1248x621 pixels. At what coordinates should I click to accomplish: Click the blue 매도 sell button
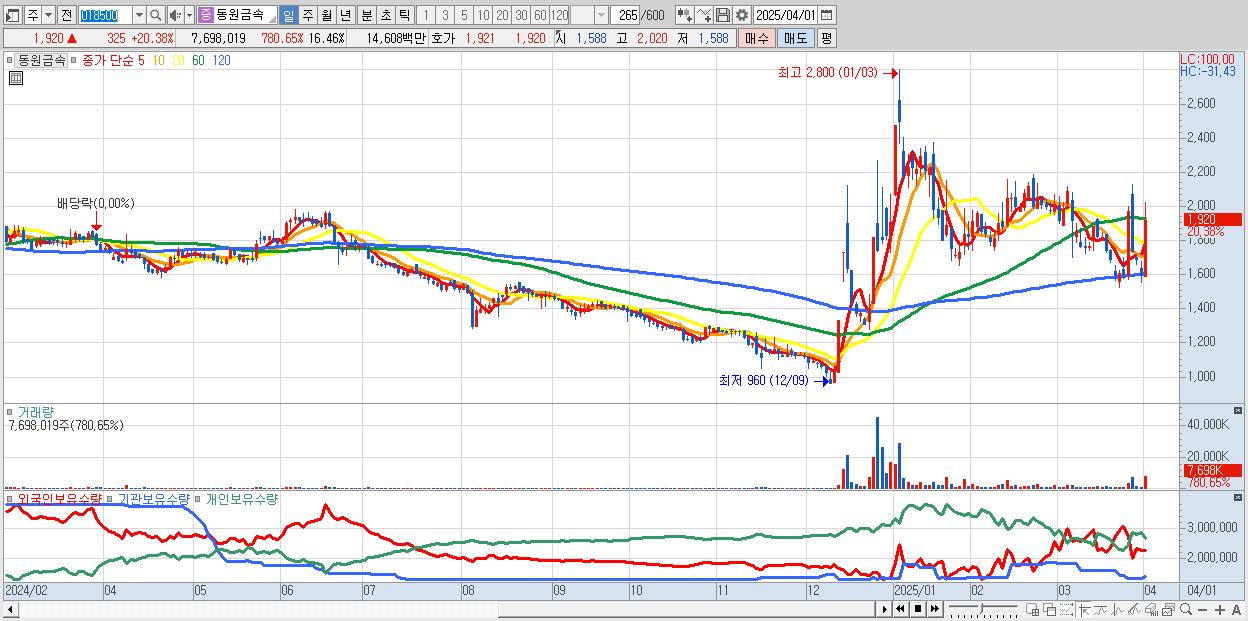796,38
